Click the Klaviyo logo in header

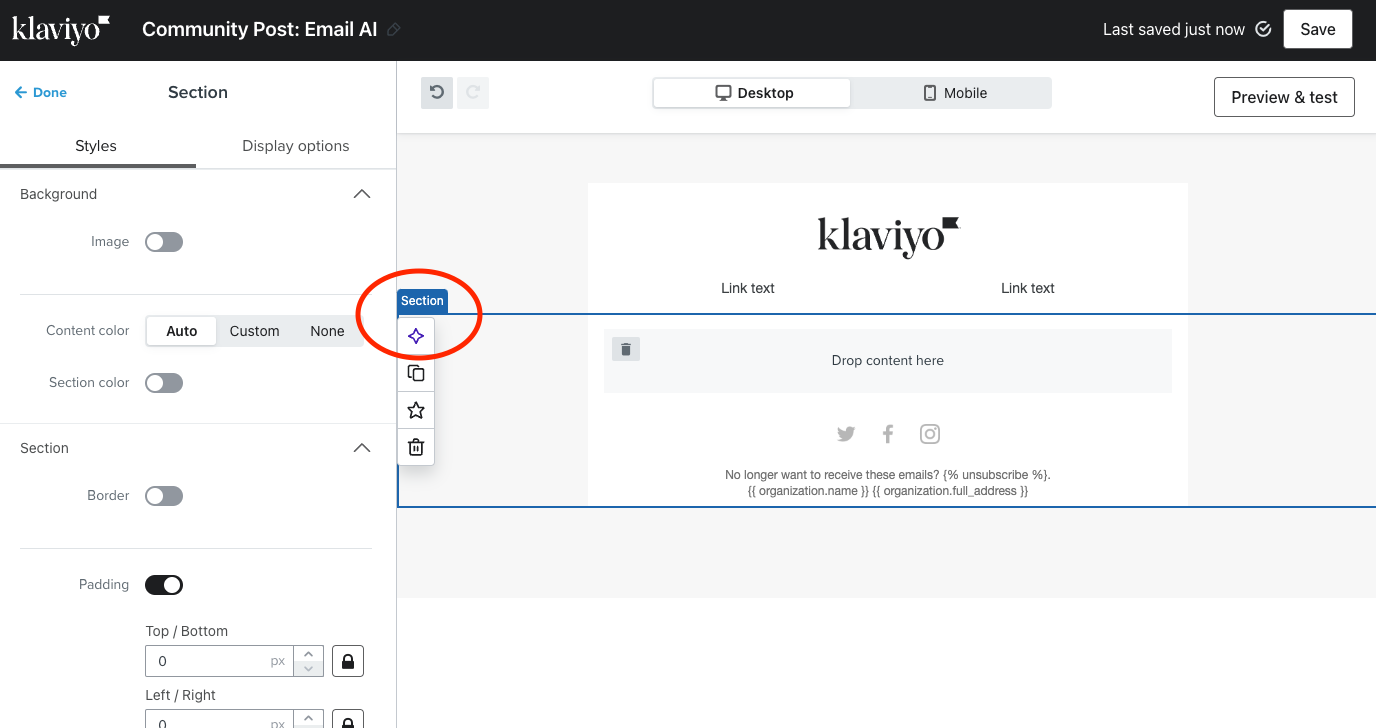pos(61,29)
